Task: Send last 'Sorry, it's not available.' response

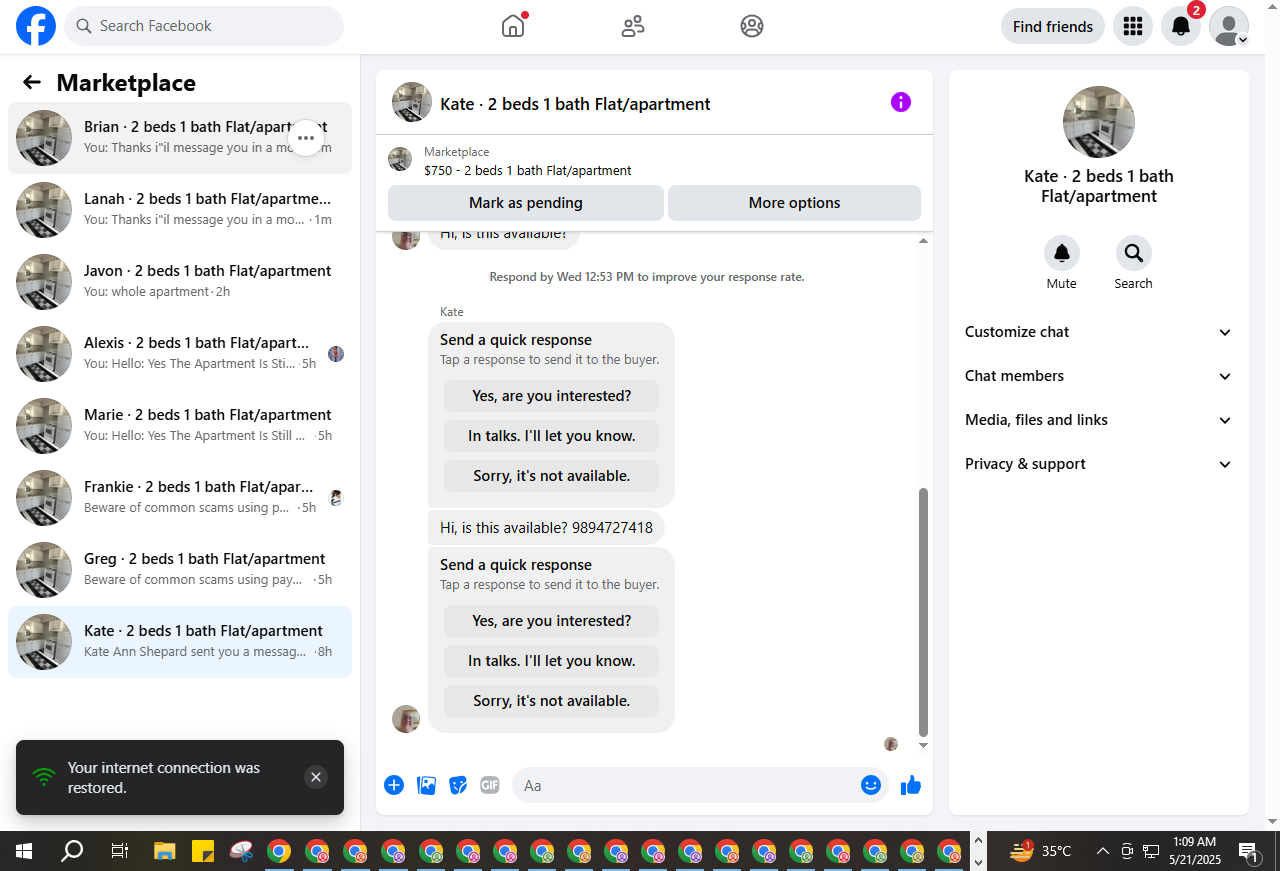Action: (x=552, y=701)
